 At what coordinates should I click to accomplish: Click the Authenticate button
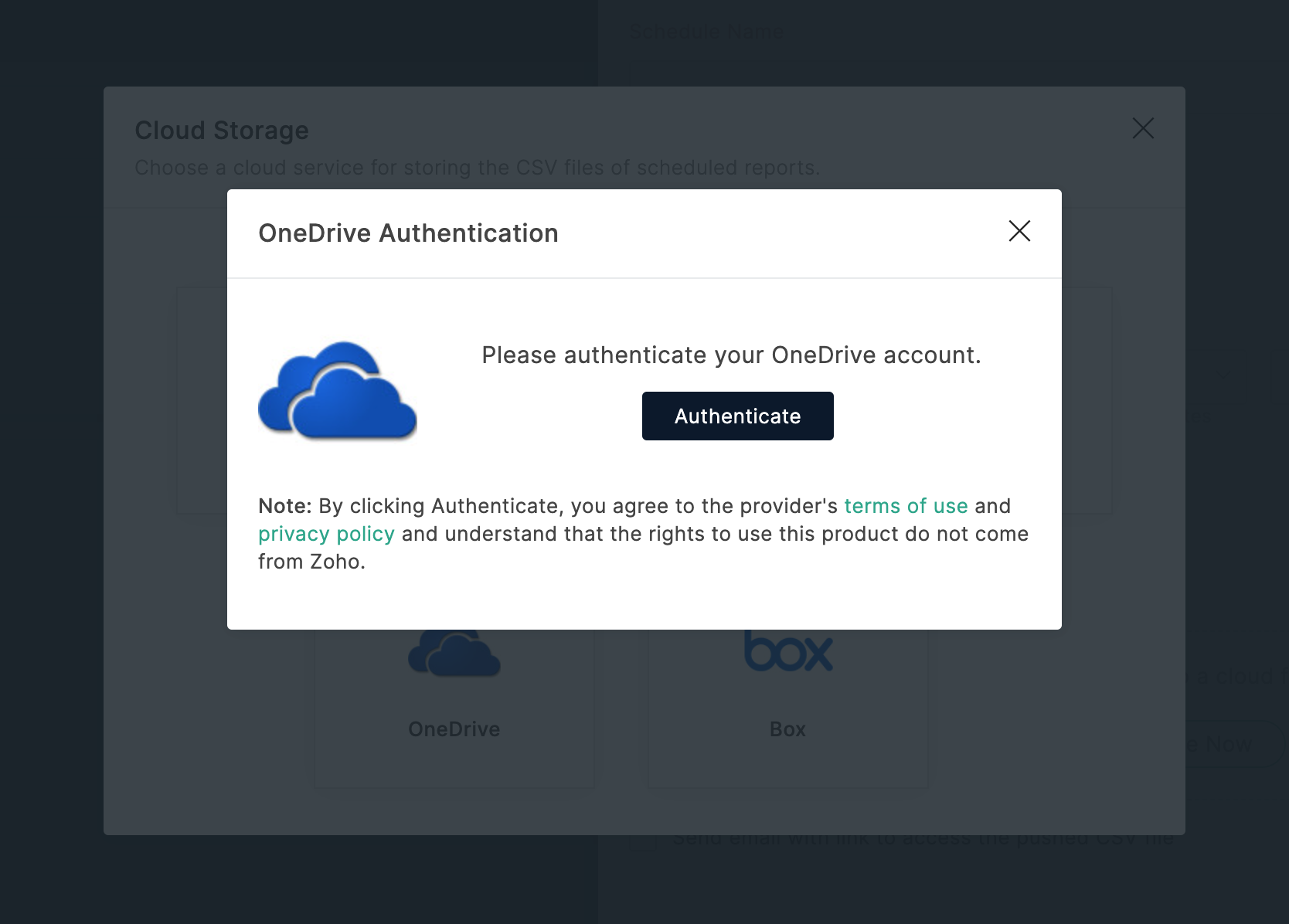click(x=737, y=416)
